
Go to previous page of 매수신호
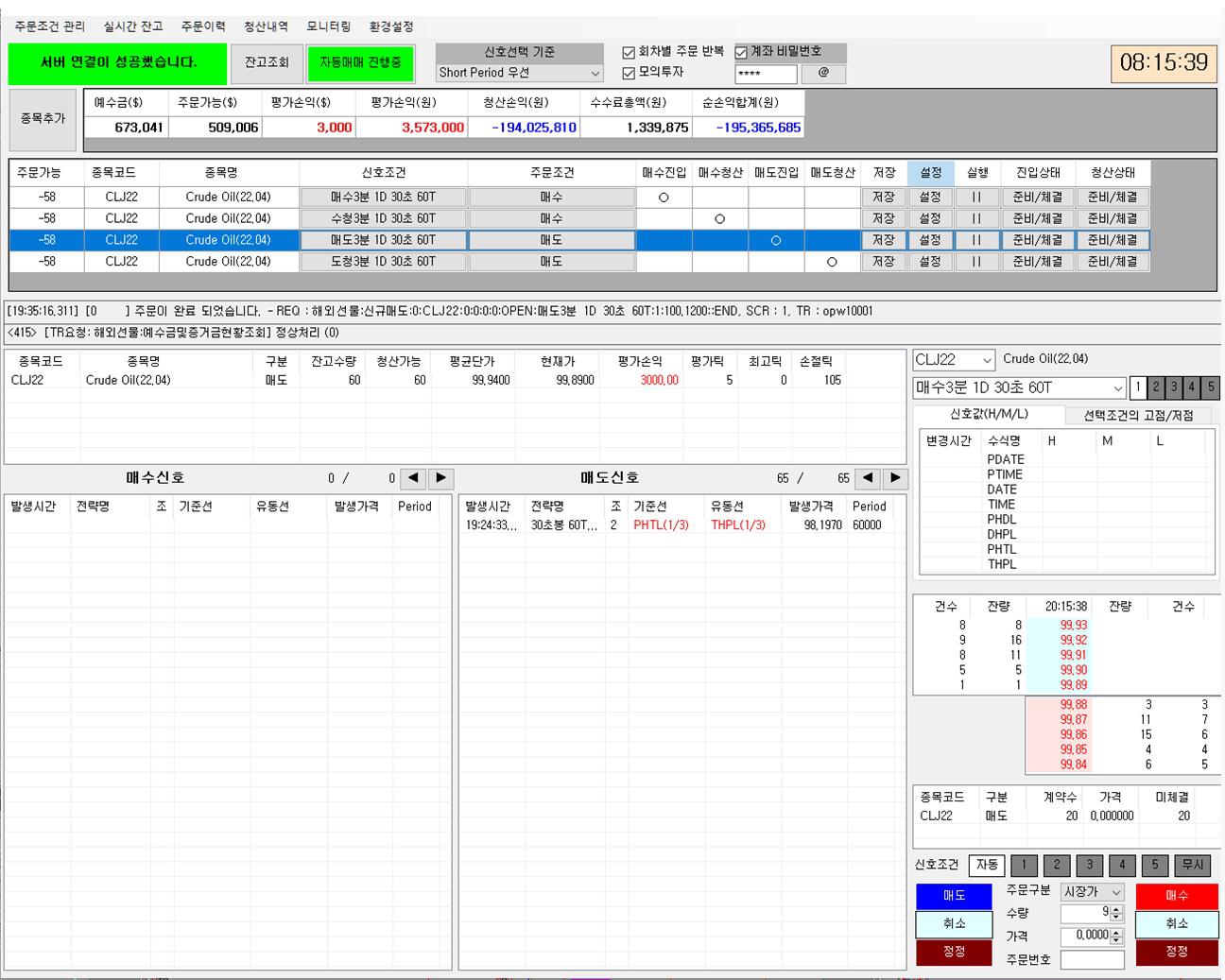413,478
